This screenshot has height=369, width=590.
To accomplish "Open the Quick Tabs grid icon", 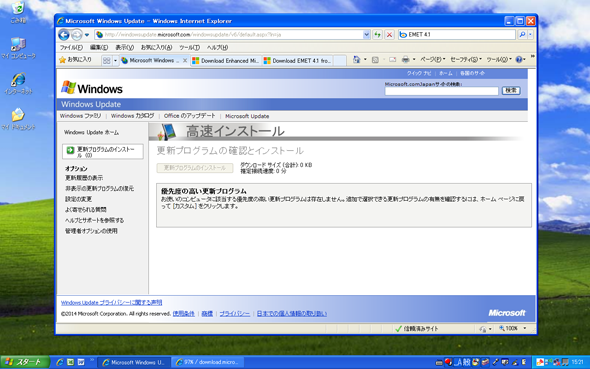I will point(106,61).
